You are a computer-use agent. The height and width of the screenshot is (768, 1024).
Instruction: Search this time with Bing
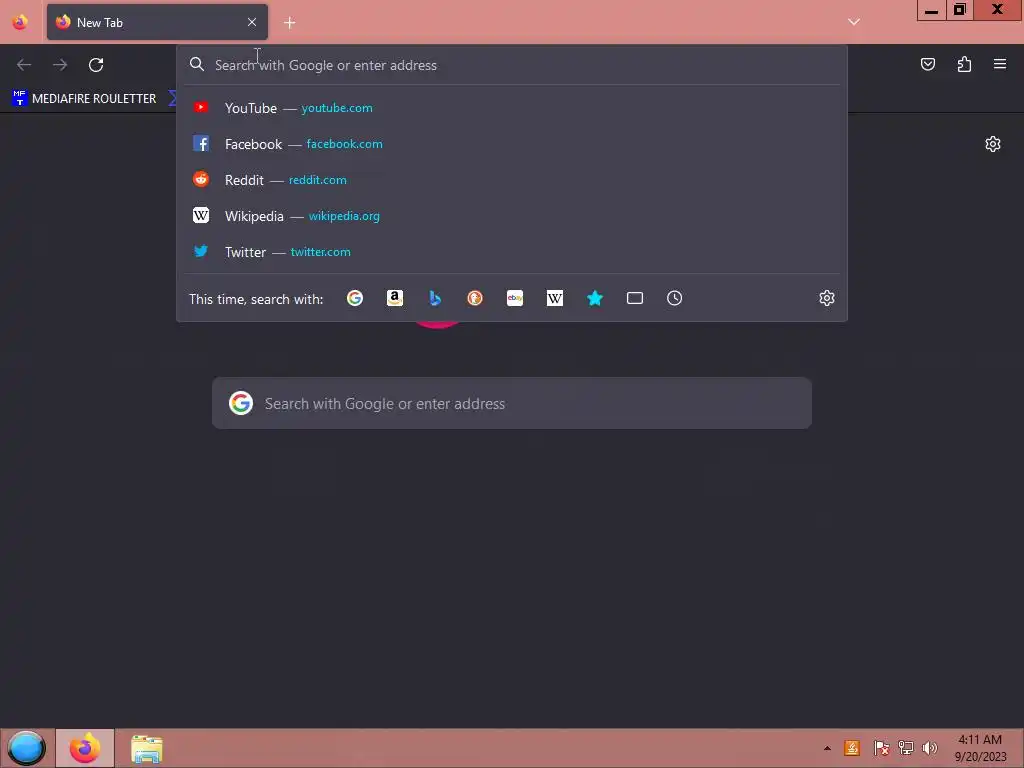(x=435, y=298)
